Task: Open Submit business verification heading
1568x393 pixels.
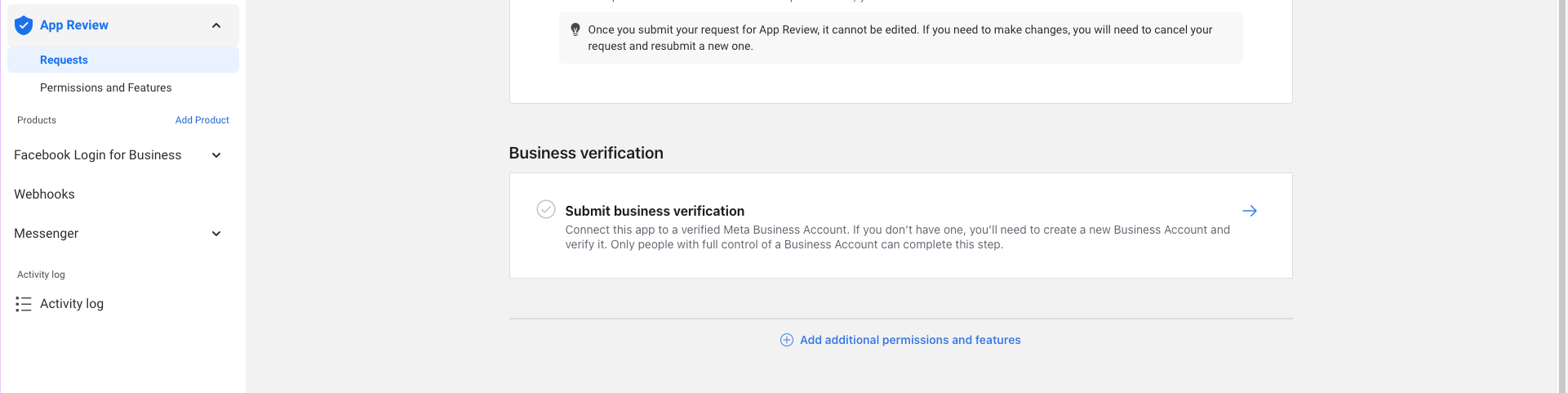Action: pos(655,211)
